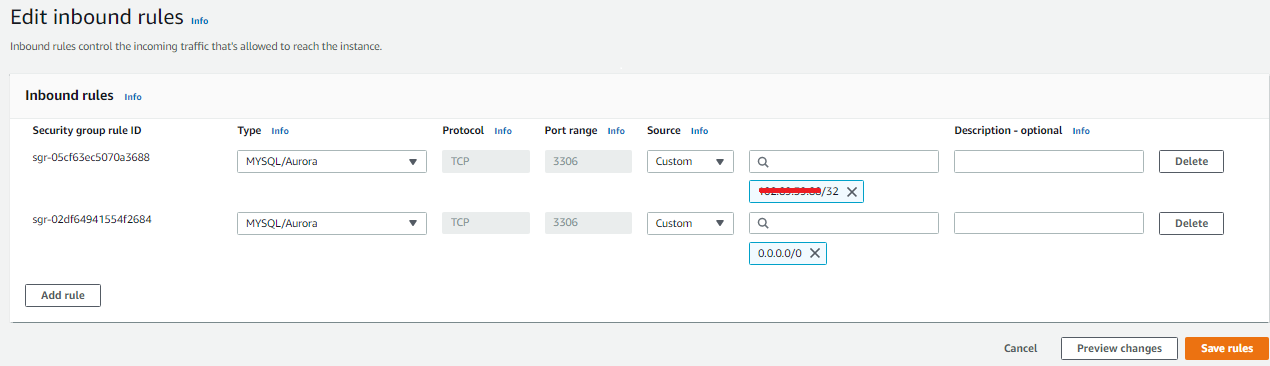Screen dimensions: 1270x366
Task: Focus the description field for rule sgr-02df64941554f2684
Action: pyautogui.click(x=1049, y=224)
